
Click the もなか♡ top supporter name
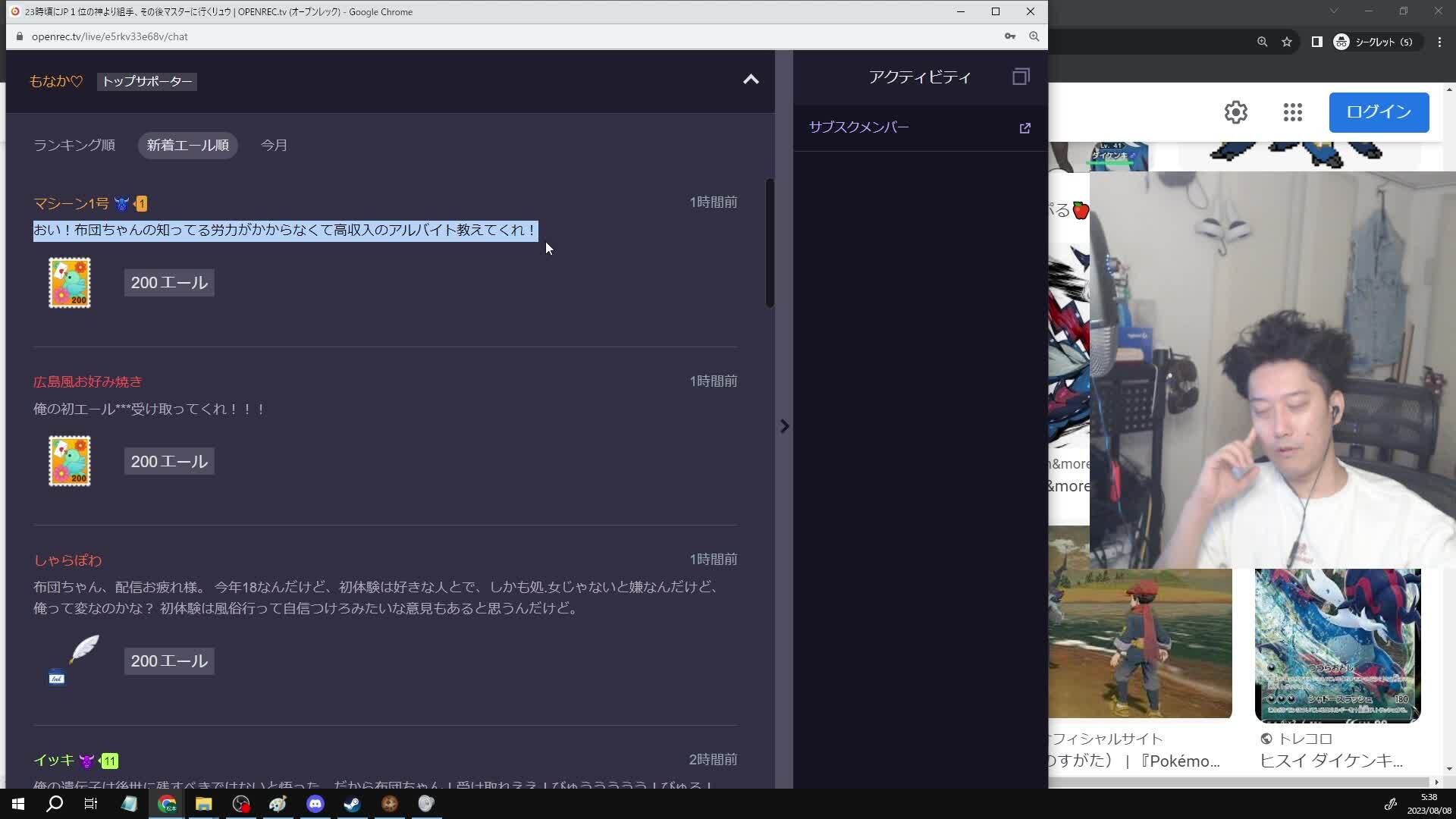(x=56, y=81)
